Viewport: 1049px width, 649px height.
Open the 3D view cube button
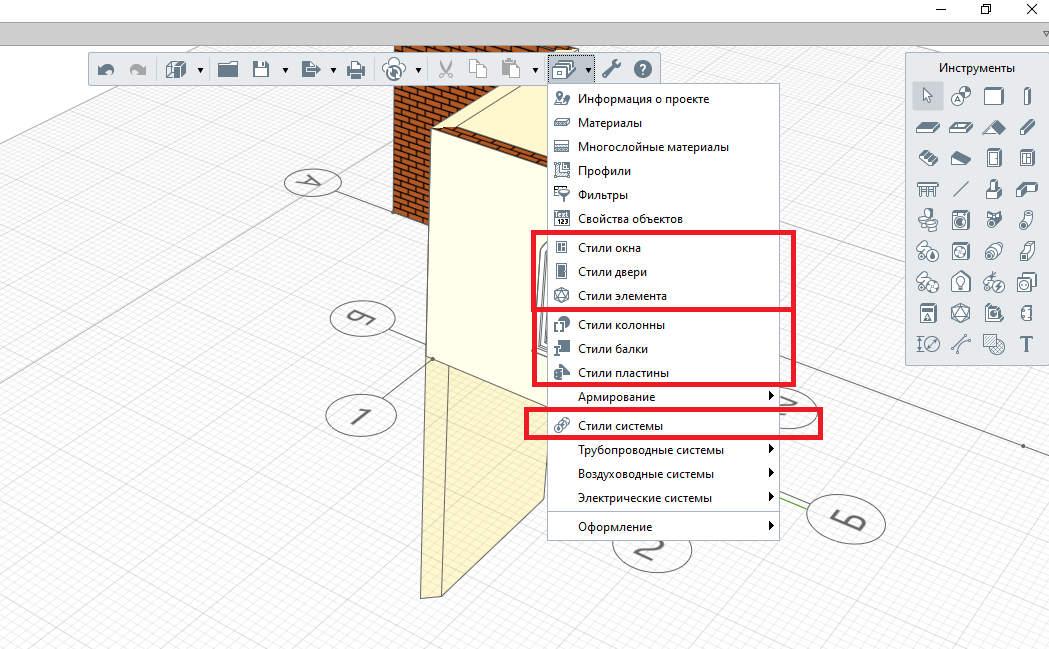(176, 70)
